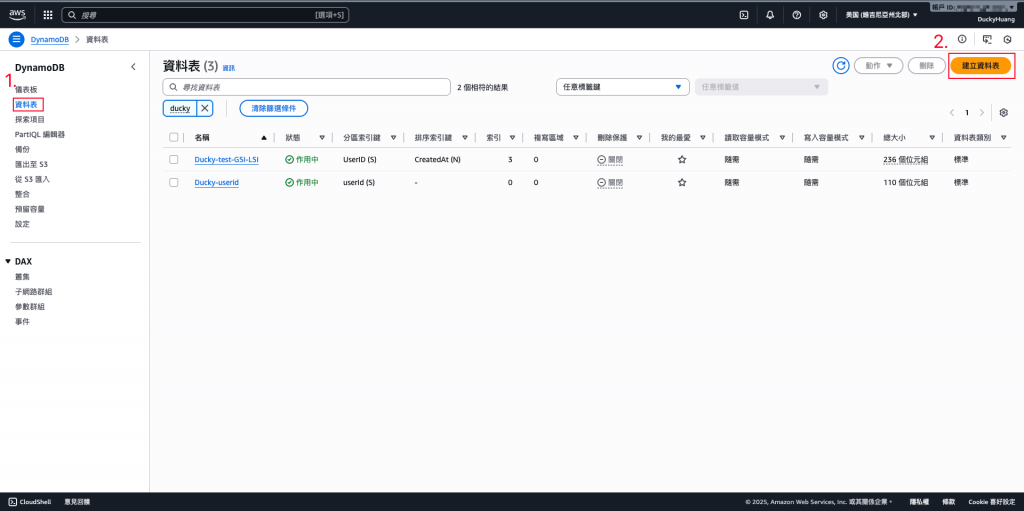Sort by 狀態 column
1024x511 pixels.
pyautogui.click(x=322, y=138)
